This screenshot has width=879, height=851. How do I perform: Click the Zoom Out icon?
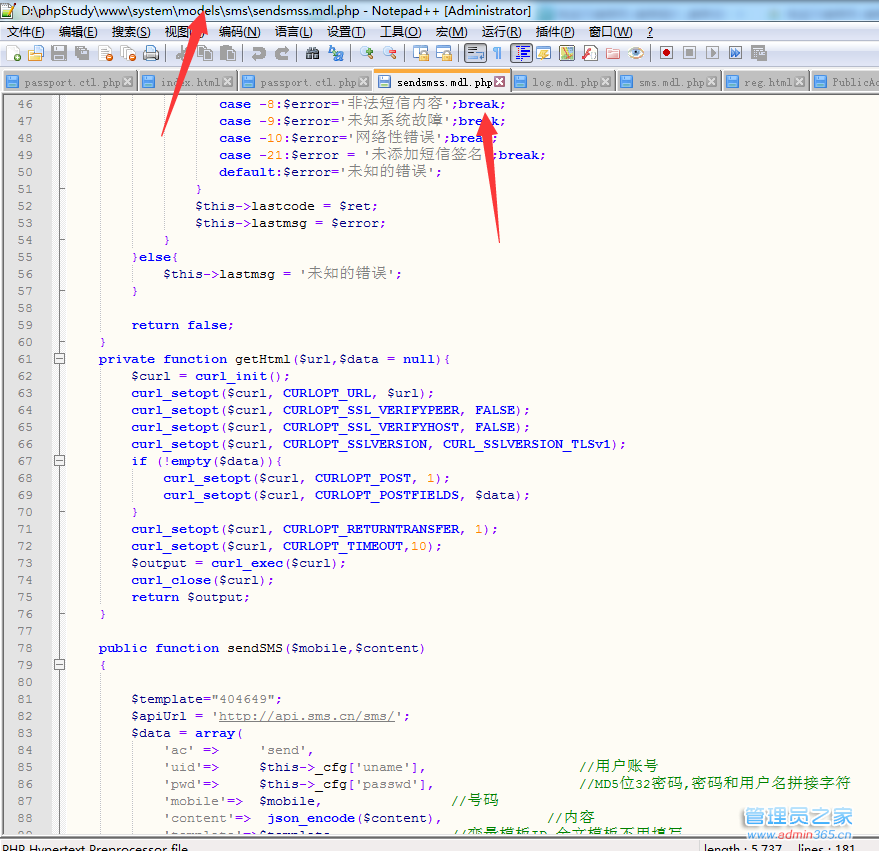coord(390,53)
